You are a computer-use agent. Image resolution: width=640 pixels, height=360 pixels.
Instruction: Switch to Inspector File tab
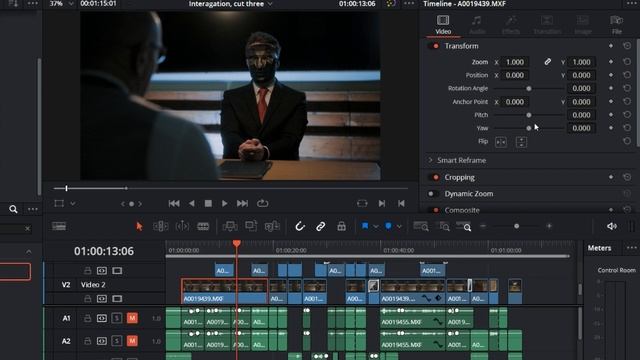coord(616,24)
